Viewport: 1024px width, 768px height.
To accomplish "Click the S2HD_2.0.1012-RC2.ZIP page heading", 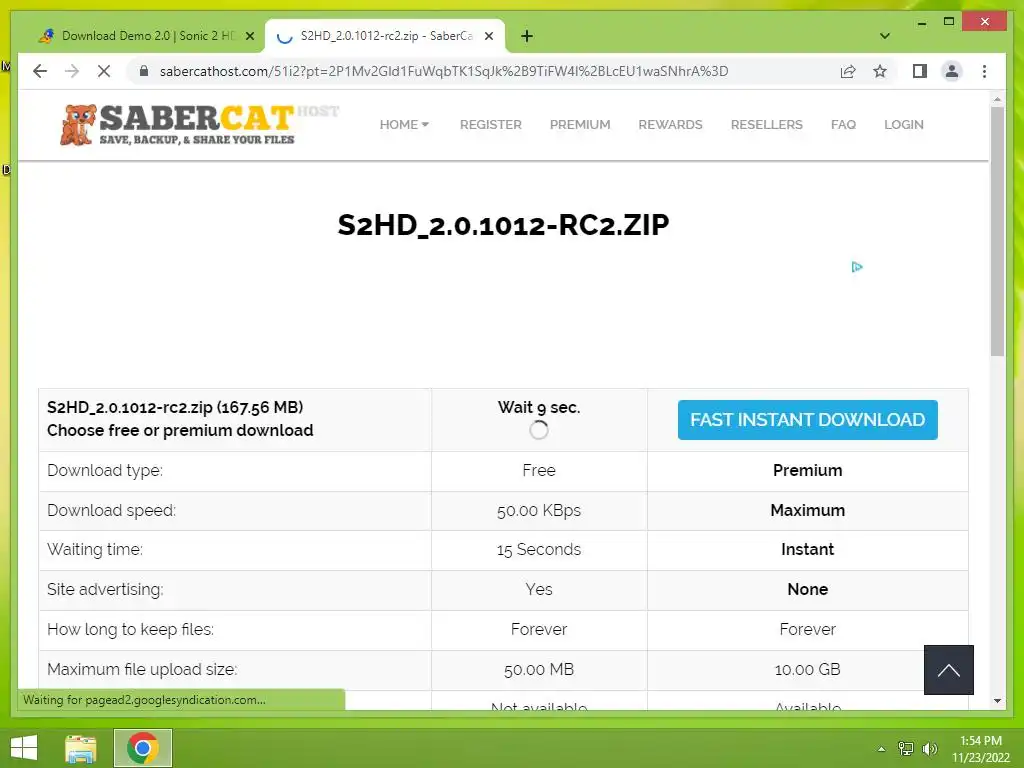I will (x=504, y=225).
